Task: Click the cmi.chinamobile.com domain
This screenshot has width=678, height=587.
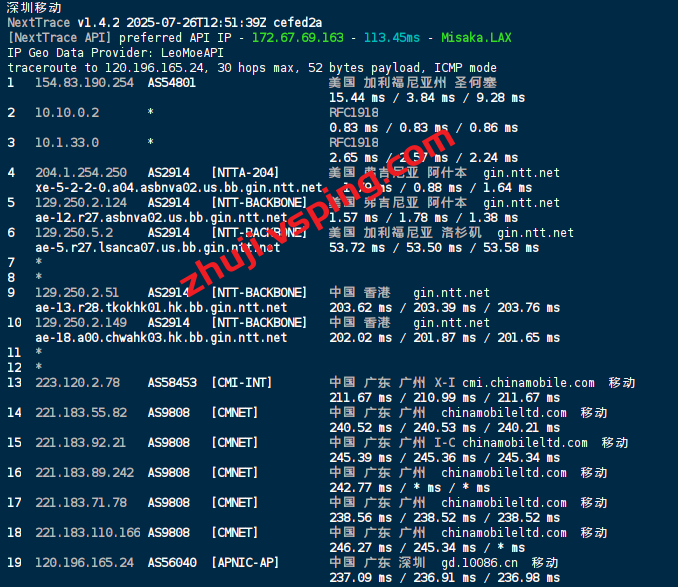Action: (x=528, y=383)
